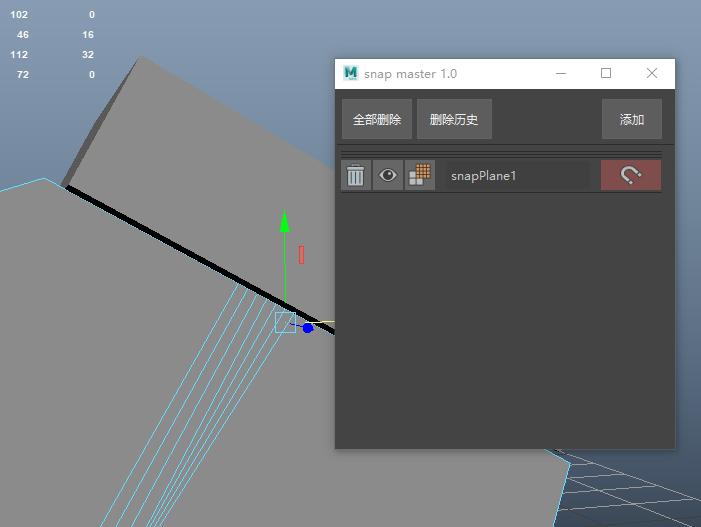Viewport: 701px width, 527px height.
Task: Click the Maya logo in snap master title bar
Action: click(351, 73)
